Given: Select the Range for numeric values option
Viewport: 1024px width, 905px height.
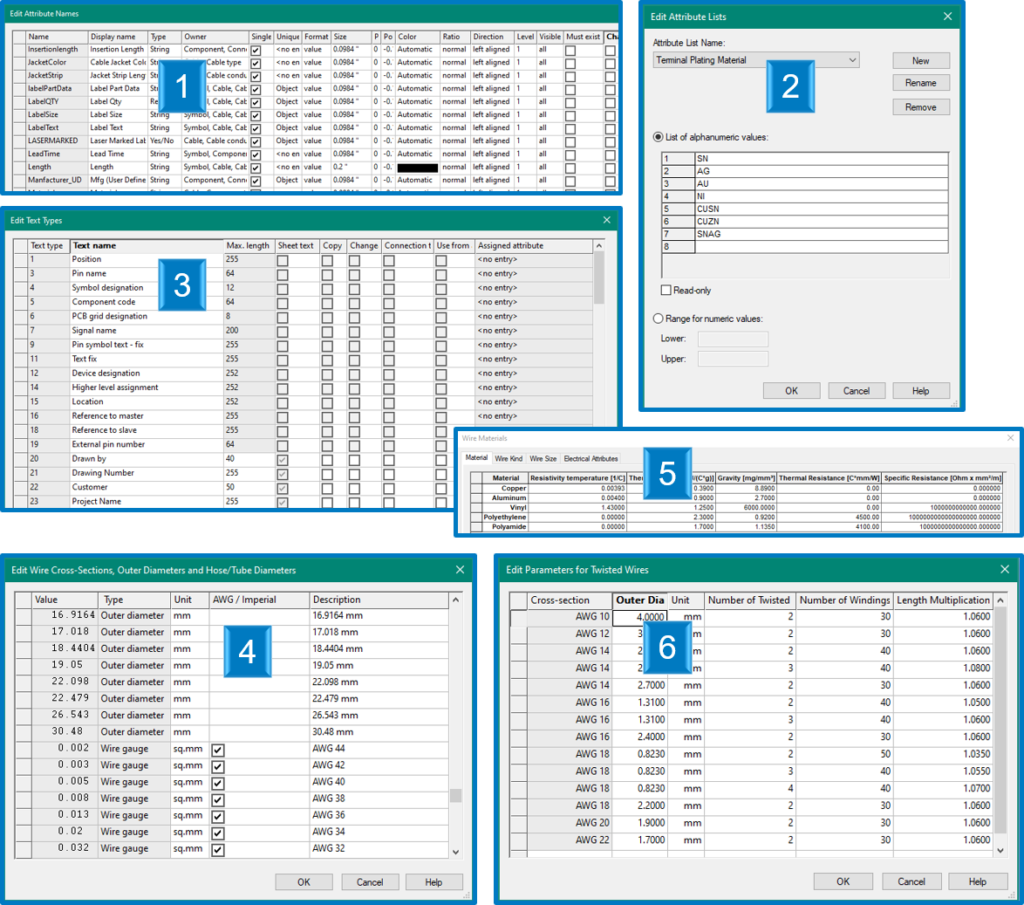Looking at the screenshot, I should pyautogui.click(x=658, y=318).
